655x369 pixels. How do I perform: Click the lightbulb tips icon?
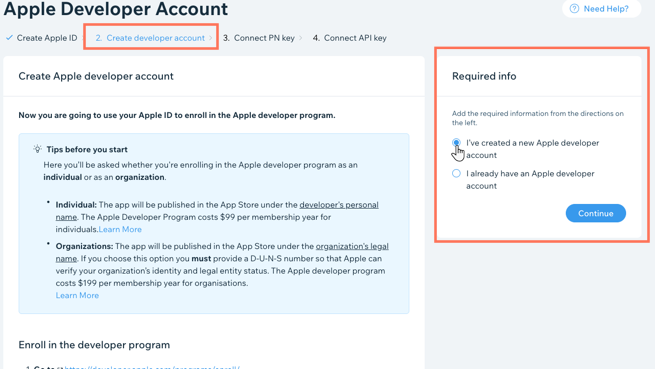[x=37, y=149]
